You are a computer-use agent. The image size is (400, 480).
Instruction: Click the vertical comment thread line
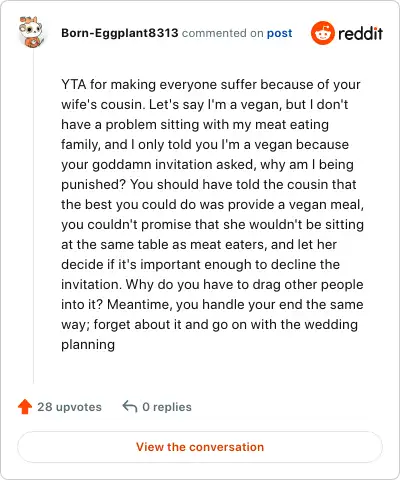[33, 216]
